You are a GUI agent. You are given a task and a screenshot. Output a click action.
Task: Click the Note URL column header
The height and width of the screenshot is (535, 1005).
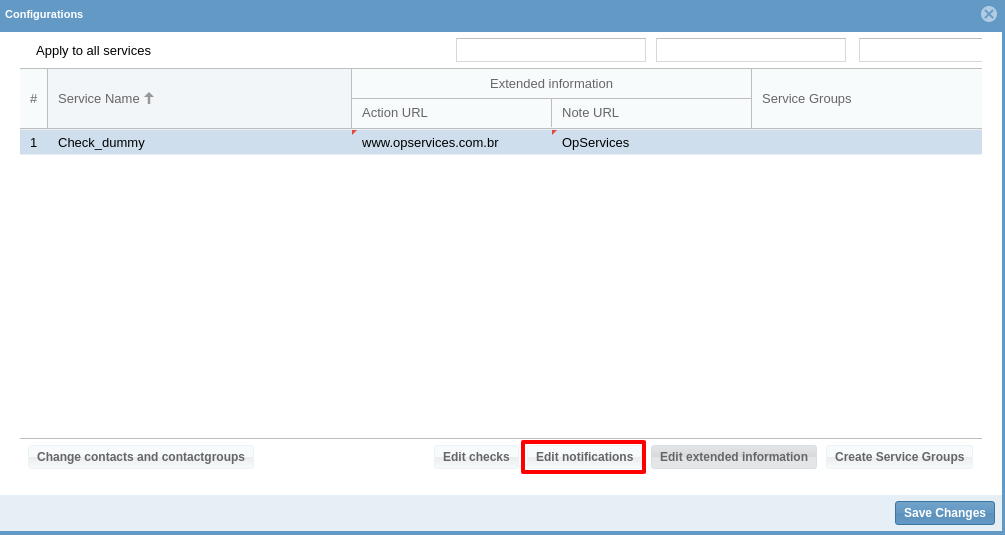click(590, 113)
